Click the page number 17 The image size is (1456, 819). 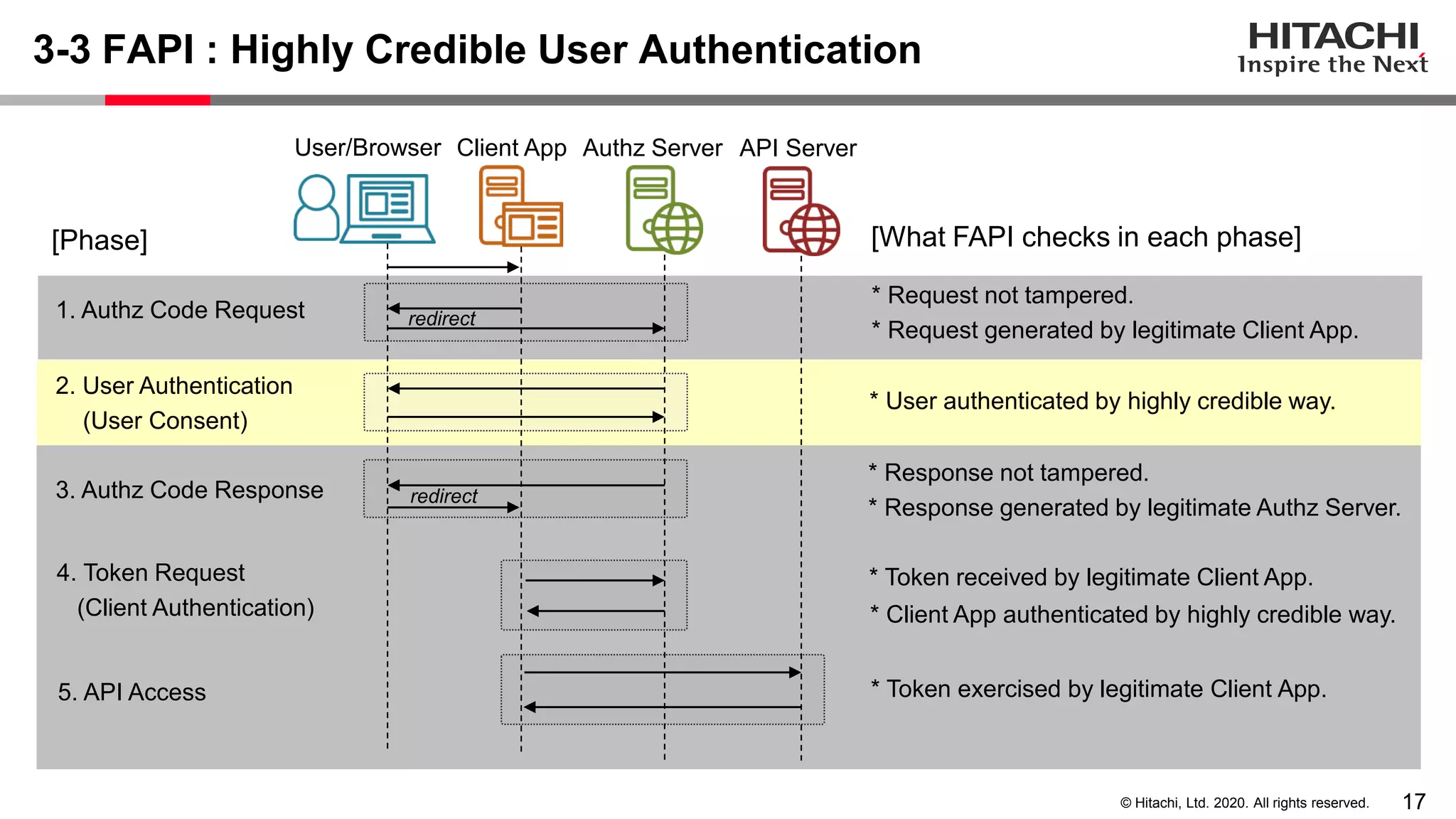[x=1413, y=802]
